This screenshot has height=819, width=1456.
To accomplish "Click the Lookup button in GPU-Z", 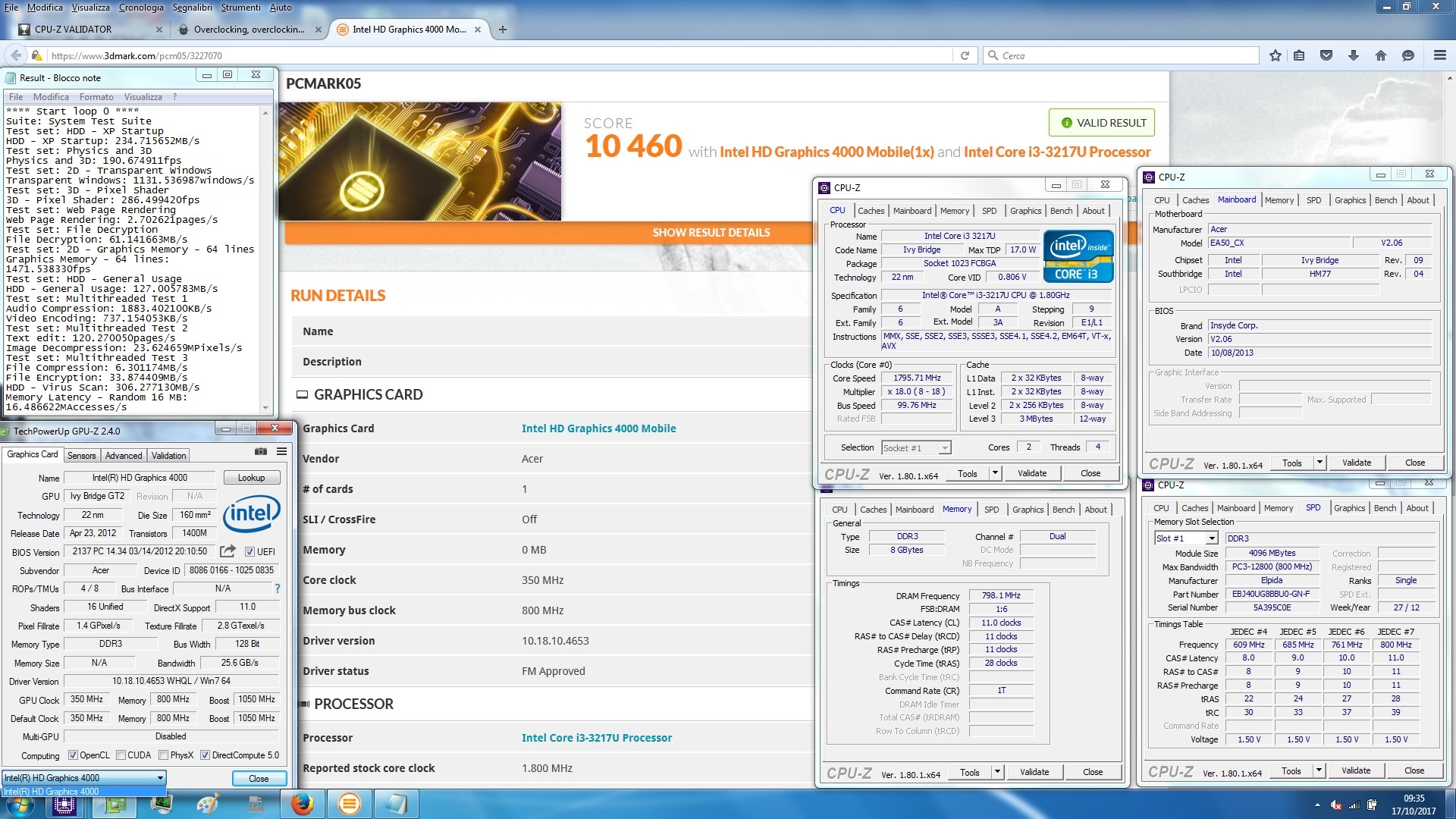I will point(251,478).
